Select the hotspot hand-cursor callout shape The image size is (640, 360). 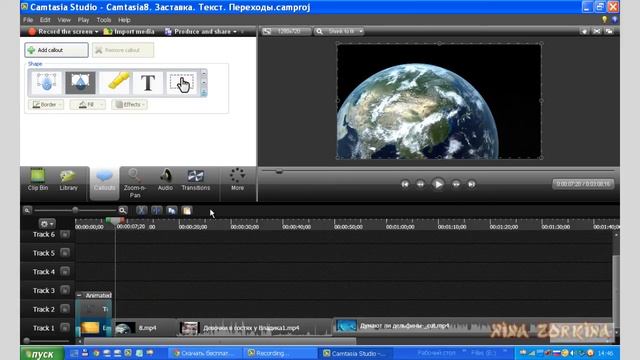(182, 83)
